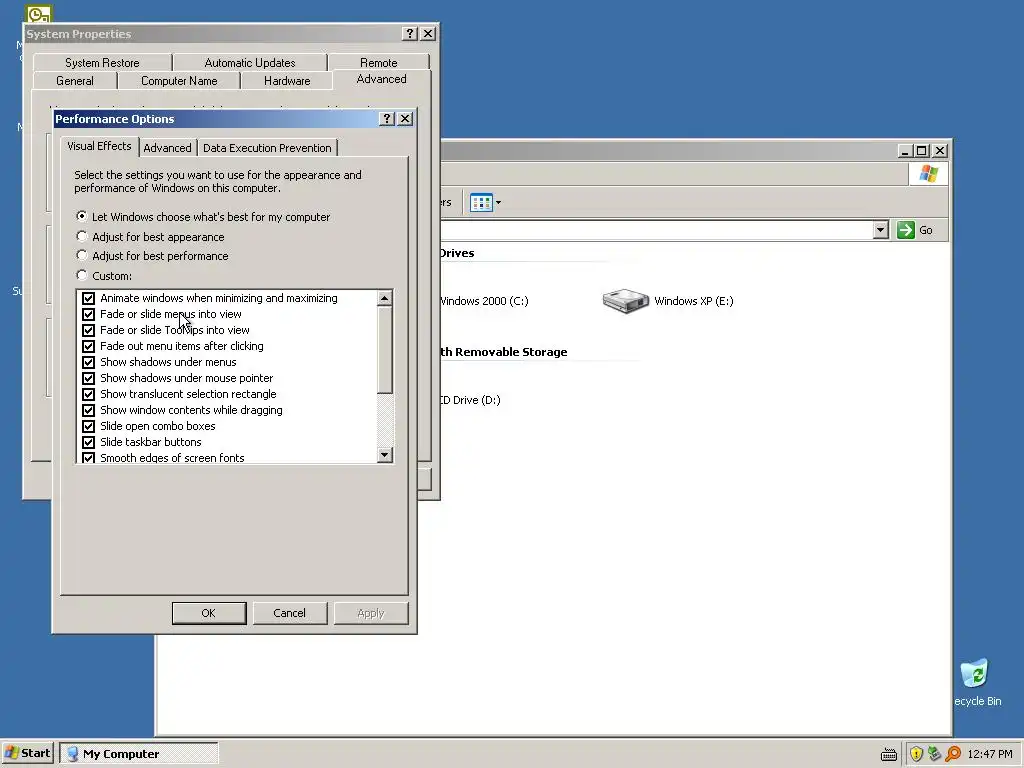Open the yellow security shield tray icon
Screen dimensions: 1024x768
click(x=916, y=754)
